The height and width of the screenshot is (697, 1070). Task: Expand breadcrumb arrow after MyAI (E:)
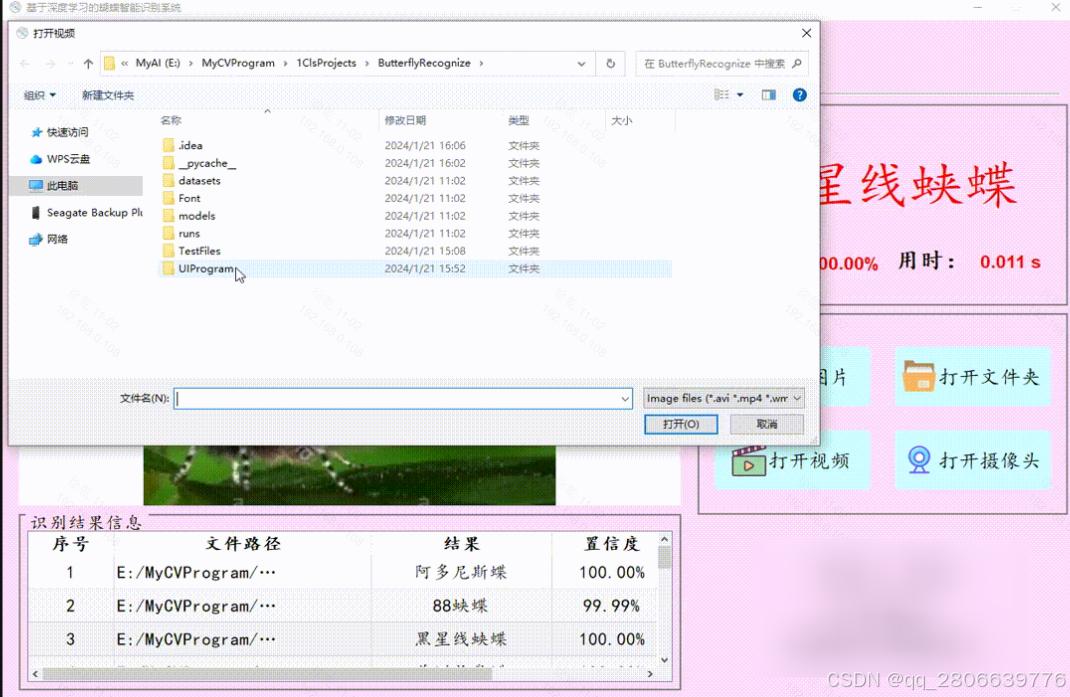click(x=190, y=63)
